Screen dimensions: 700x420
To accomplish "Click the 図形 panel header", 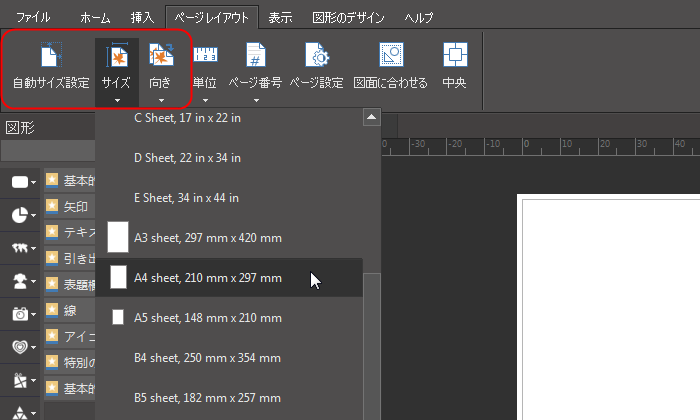I will (x=47, y=128).
